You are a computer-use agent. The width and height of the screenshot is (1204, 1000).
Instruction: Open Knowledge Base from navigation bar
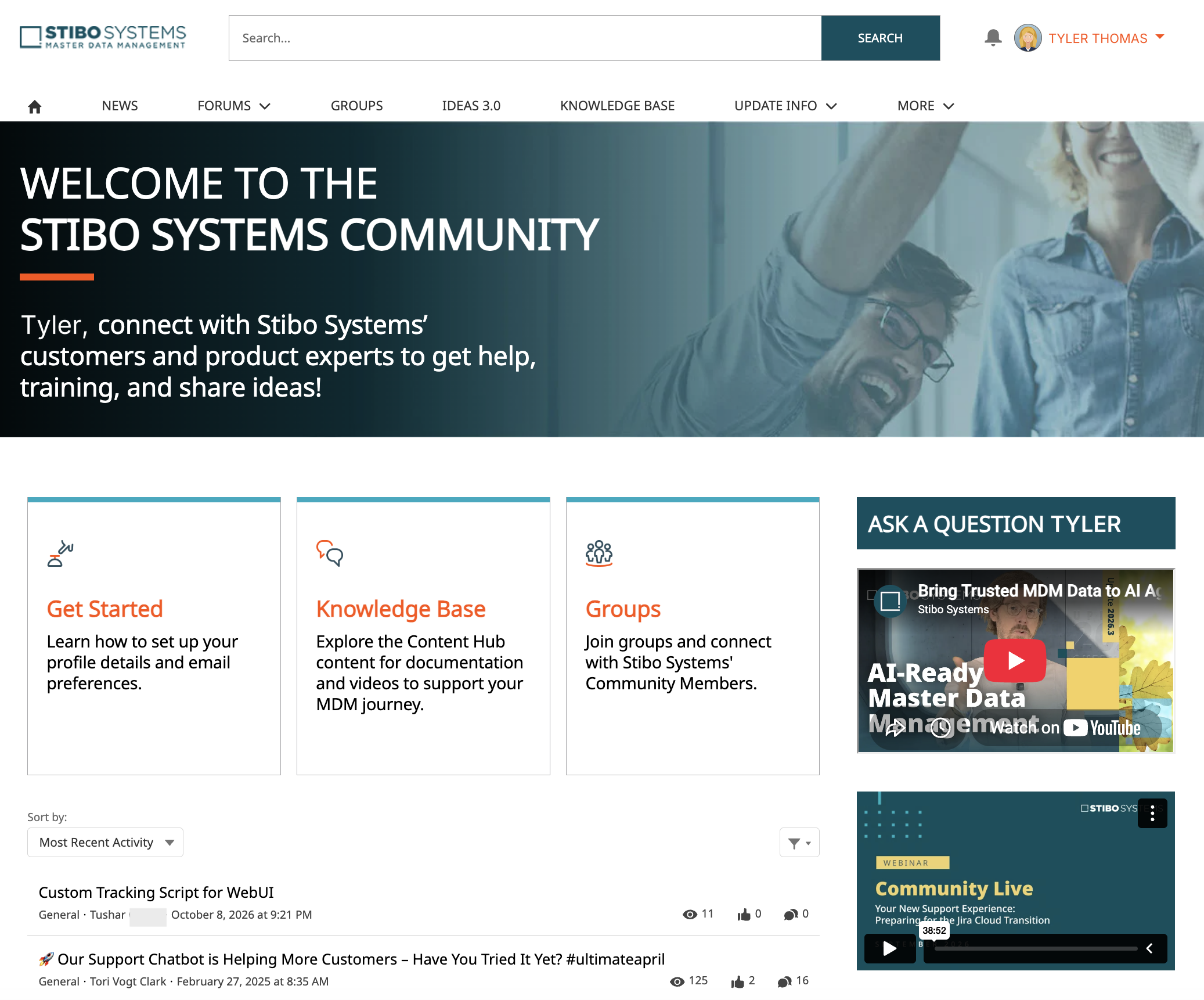point(618,106)
